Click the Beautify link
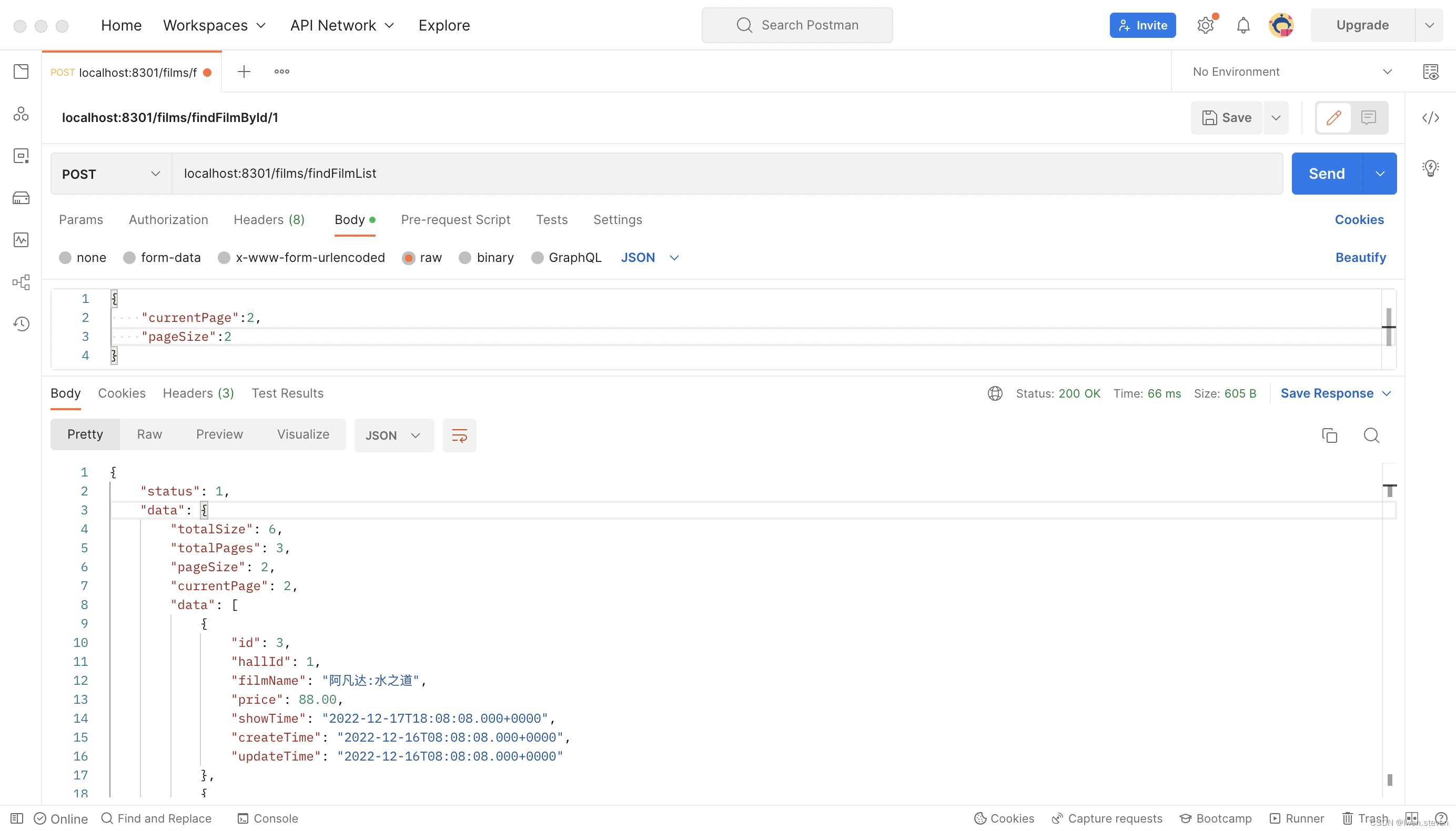The width and height of the screenshot is (1456, 831). (x=1360, y=258)
